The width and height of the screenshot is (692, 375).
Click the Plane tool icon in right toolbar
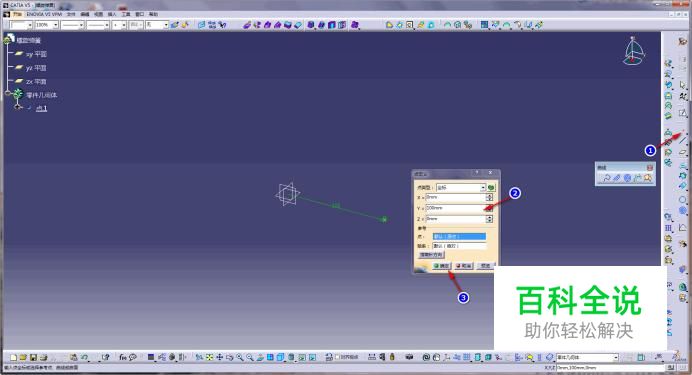pyautogui.click(x=683, y=153)
